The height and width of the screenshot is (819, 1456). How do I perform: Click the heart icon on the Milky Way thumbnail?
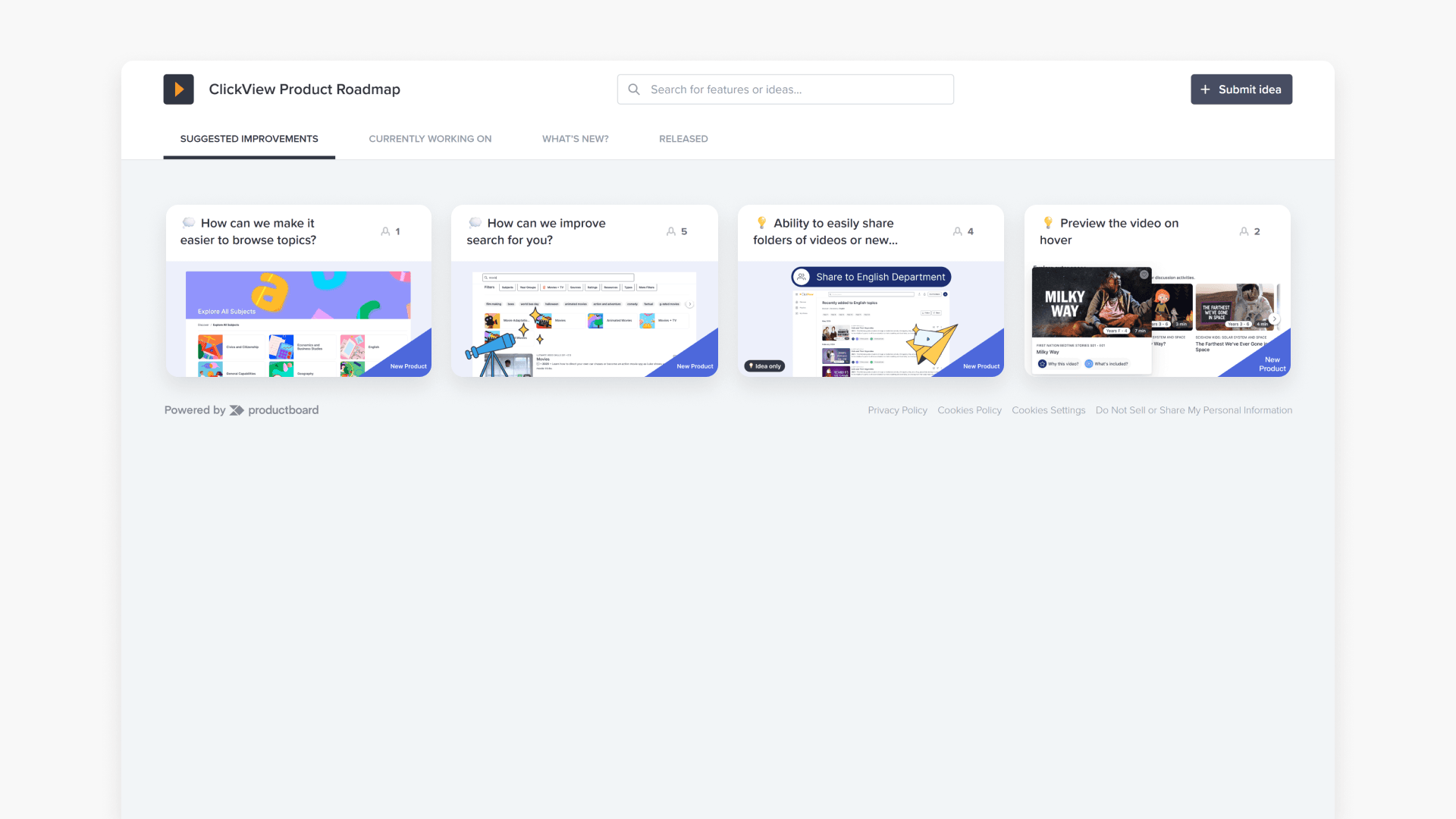point(1144,275)
